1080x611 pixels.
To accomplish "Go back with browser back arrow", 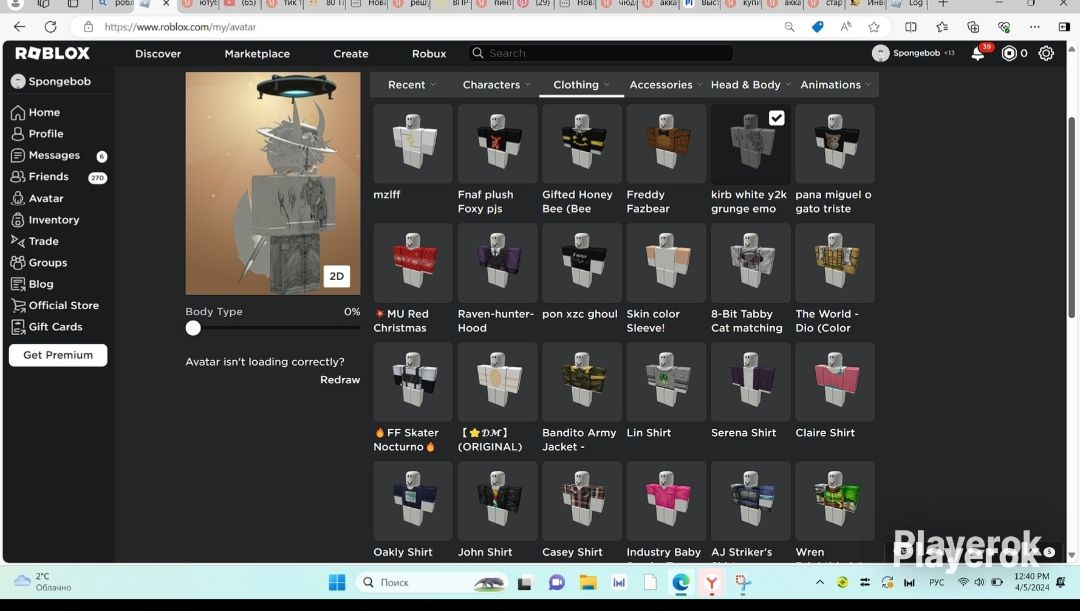I will [19, 27].
